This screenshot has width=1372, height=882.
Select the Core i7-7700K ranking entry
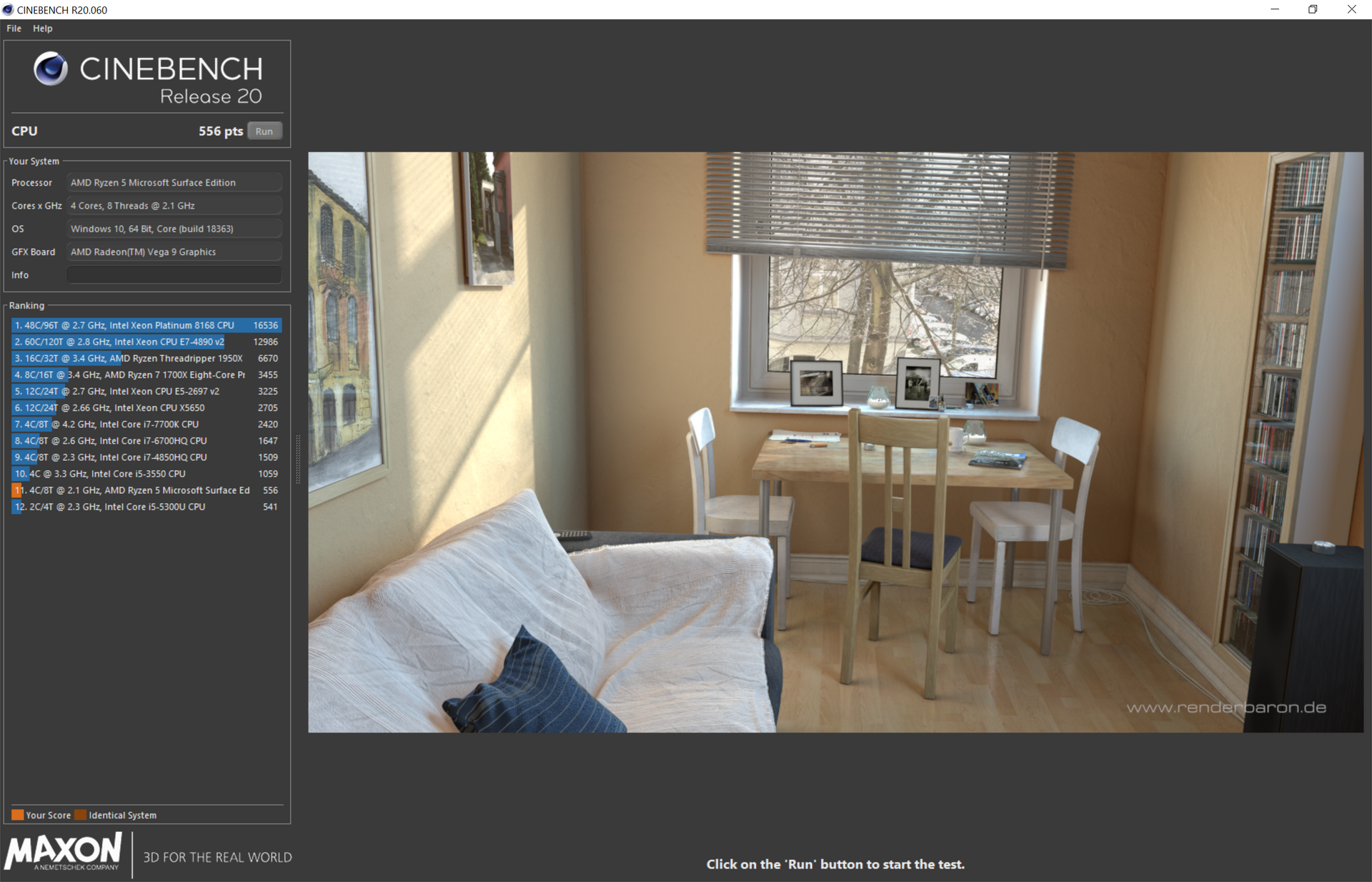146,425
